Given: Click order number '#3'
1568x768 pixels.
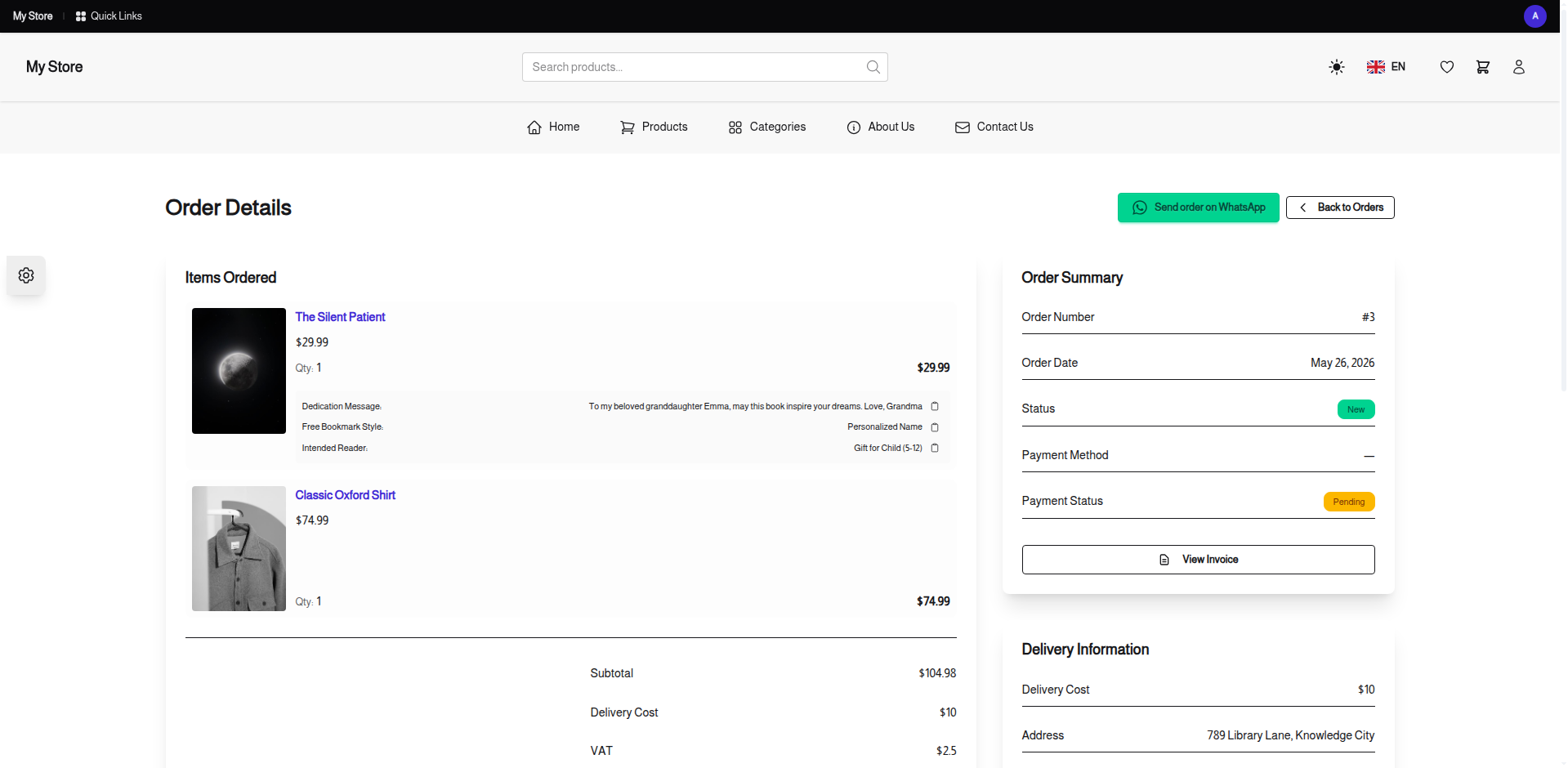Looking at the screenshot, I should (1368, 317).
